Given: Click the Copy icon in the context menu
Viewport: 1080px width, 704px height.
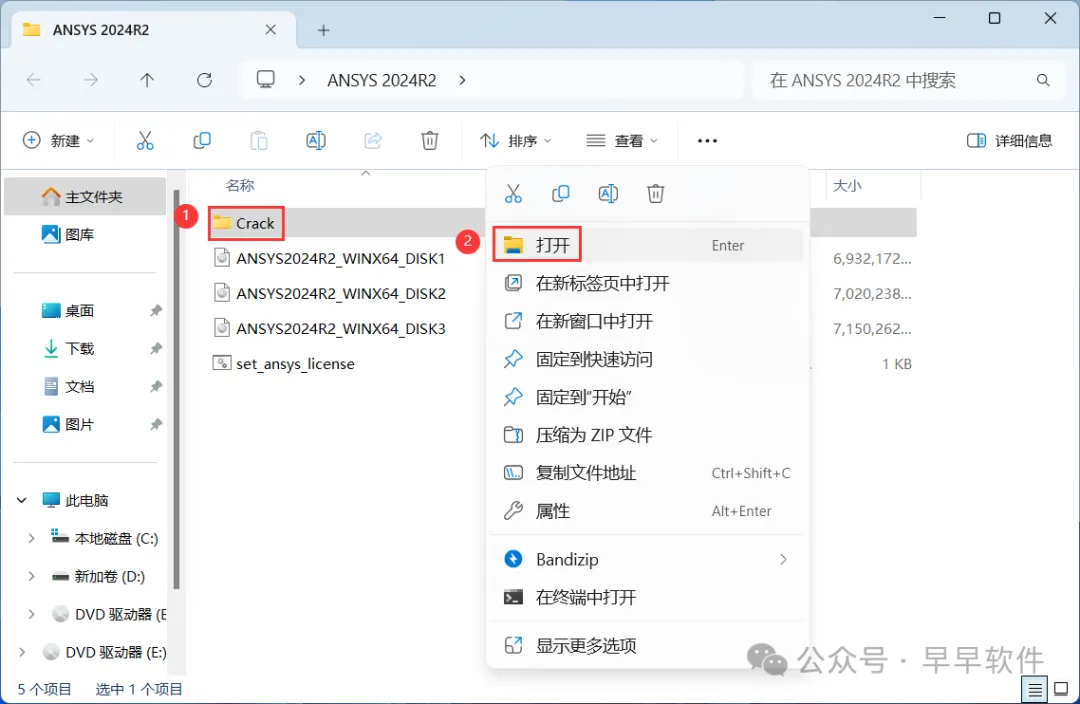Looking at the screenshot, I should point(561,194).
